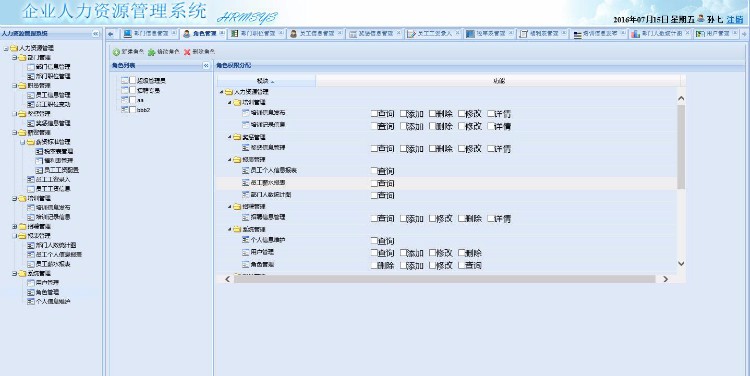Image resolution: width=750 pixels, height=376 pixels.
Task: Click the vertical scrollbar up arrow
Action: [x=681, y=99]
